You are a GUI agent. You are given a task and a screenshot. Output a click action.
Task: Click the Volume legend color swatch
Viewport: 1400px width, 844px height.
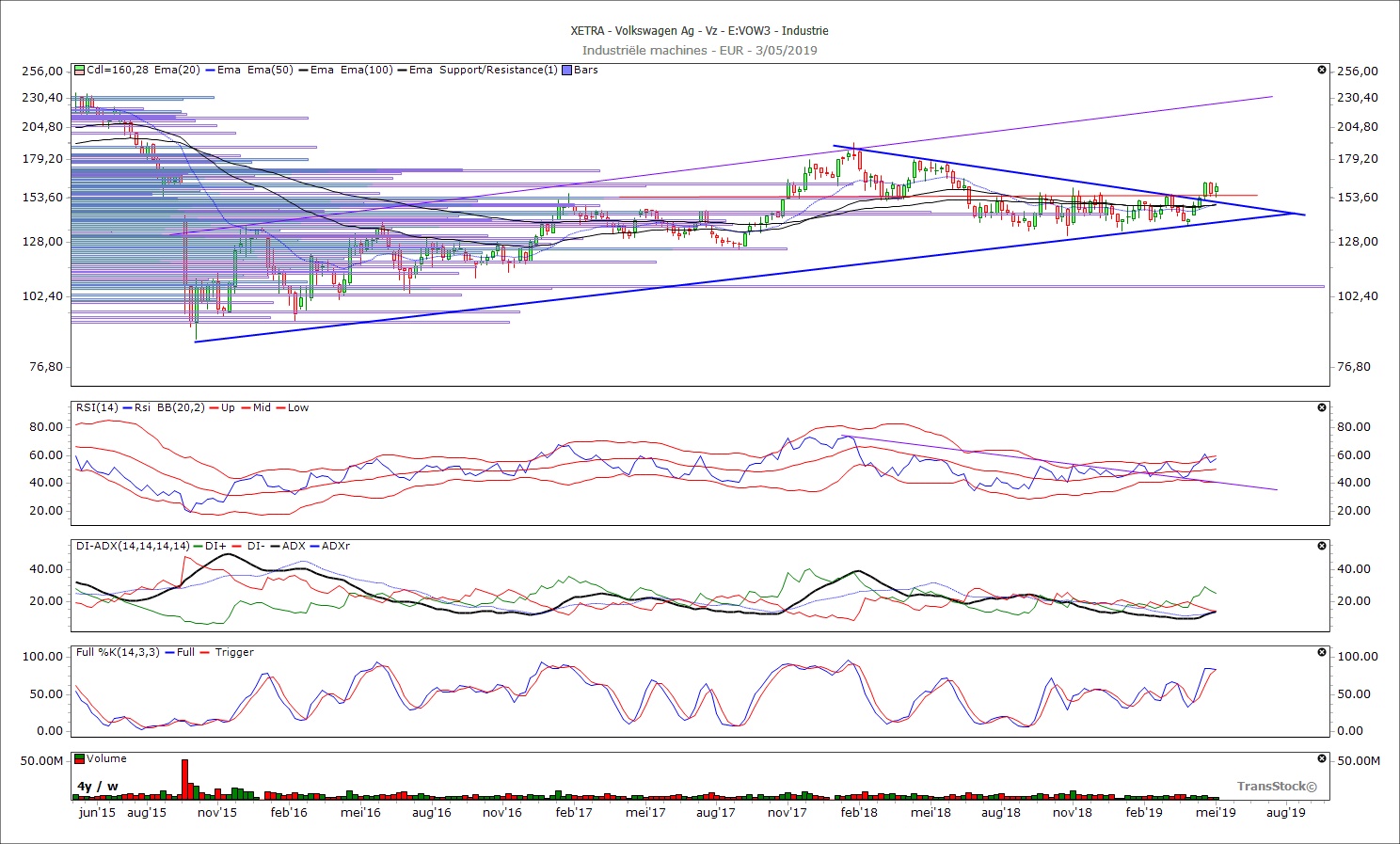(80, 758)
